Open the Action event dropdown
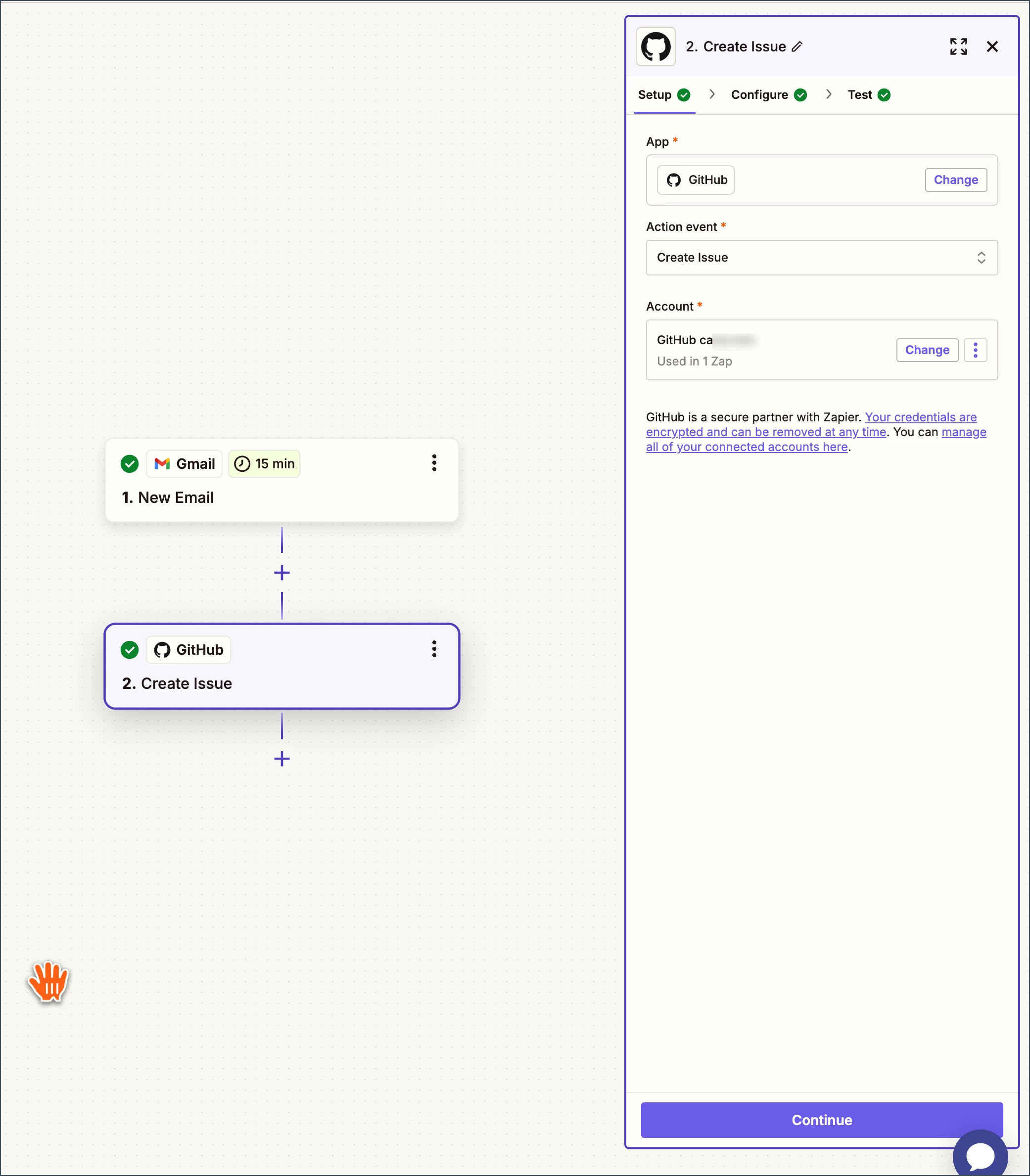This screenshot has height=1176, width=1030. point(821,257)
